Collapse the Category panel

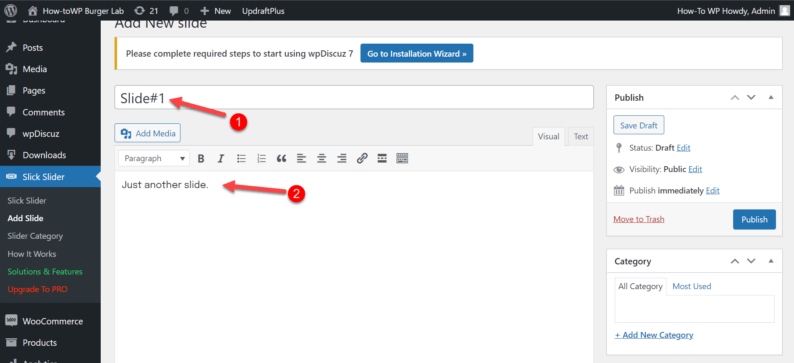pyautogui.click(x=771, y=261)
